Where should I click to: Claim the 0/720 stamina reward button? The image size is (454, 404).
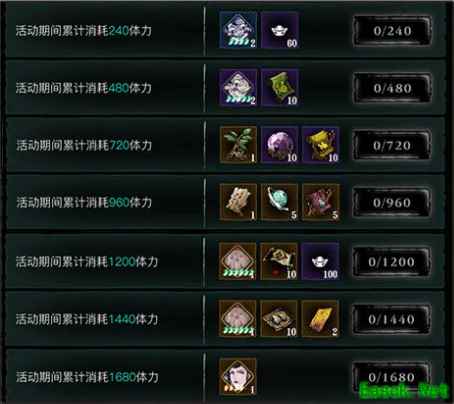click(392, 145)
